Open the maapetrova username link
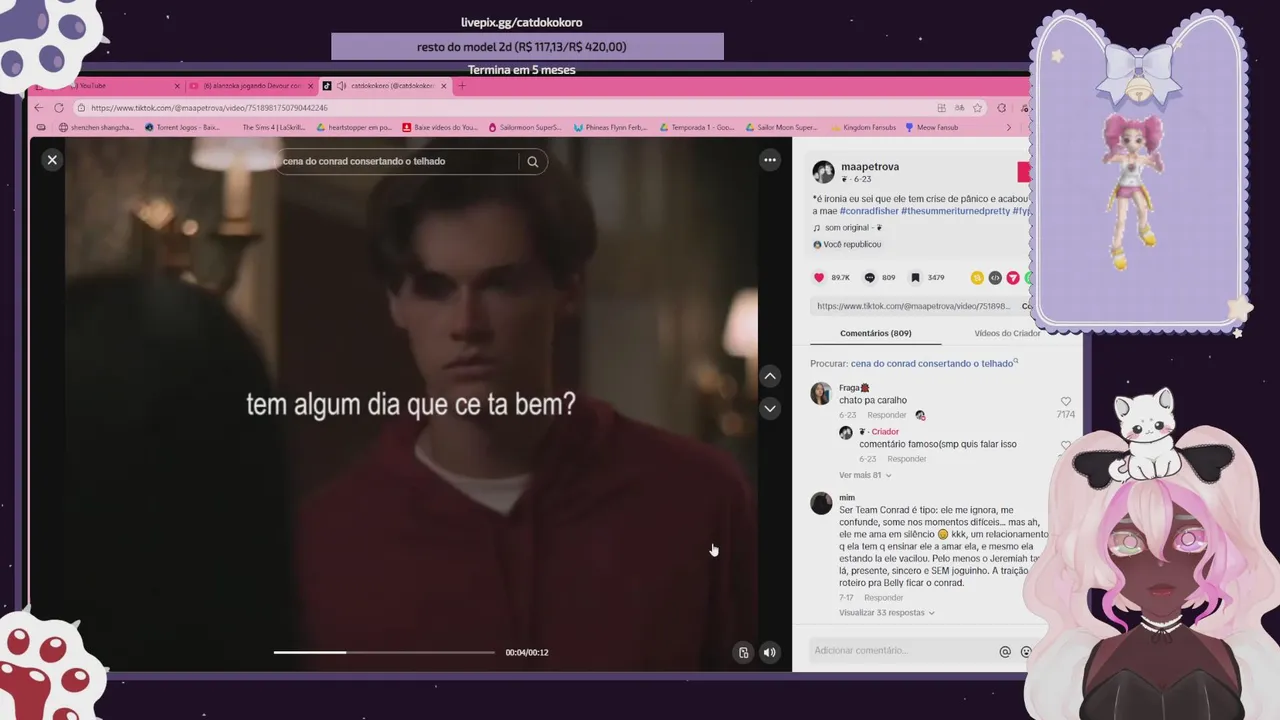The height and width of the screenshot is (720, 1280). point(870,167)
